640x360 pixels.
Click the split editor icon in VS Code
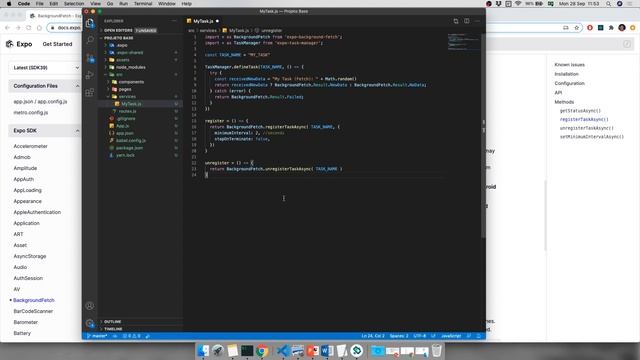[467, 21]
